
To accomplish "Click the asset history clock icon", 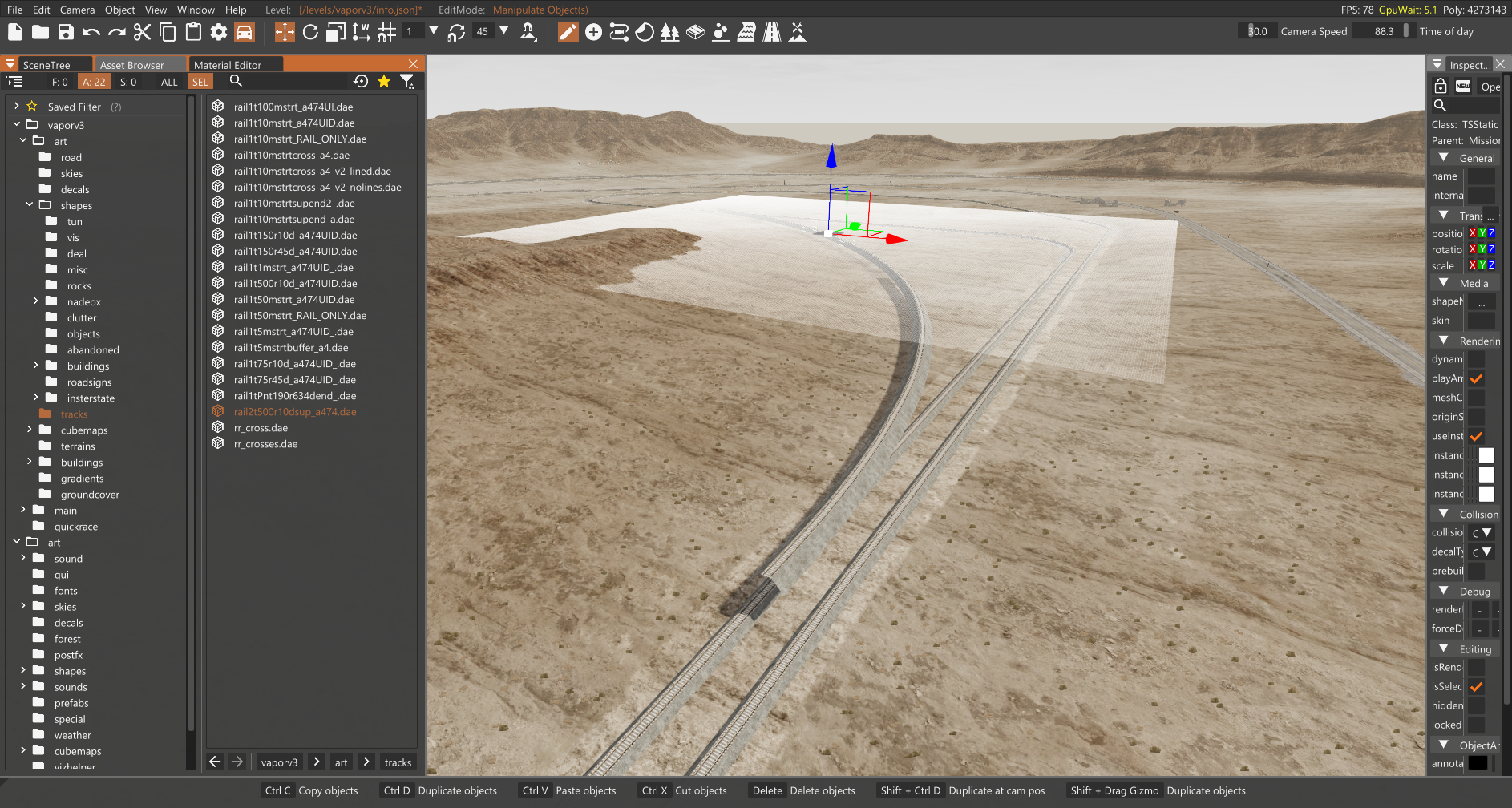I will pyautogui.click(x=361, y=81).
